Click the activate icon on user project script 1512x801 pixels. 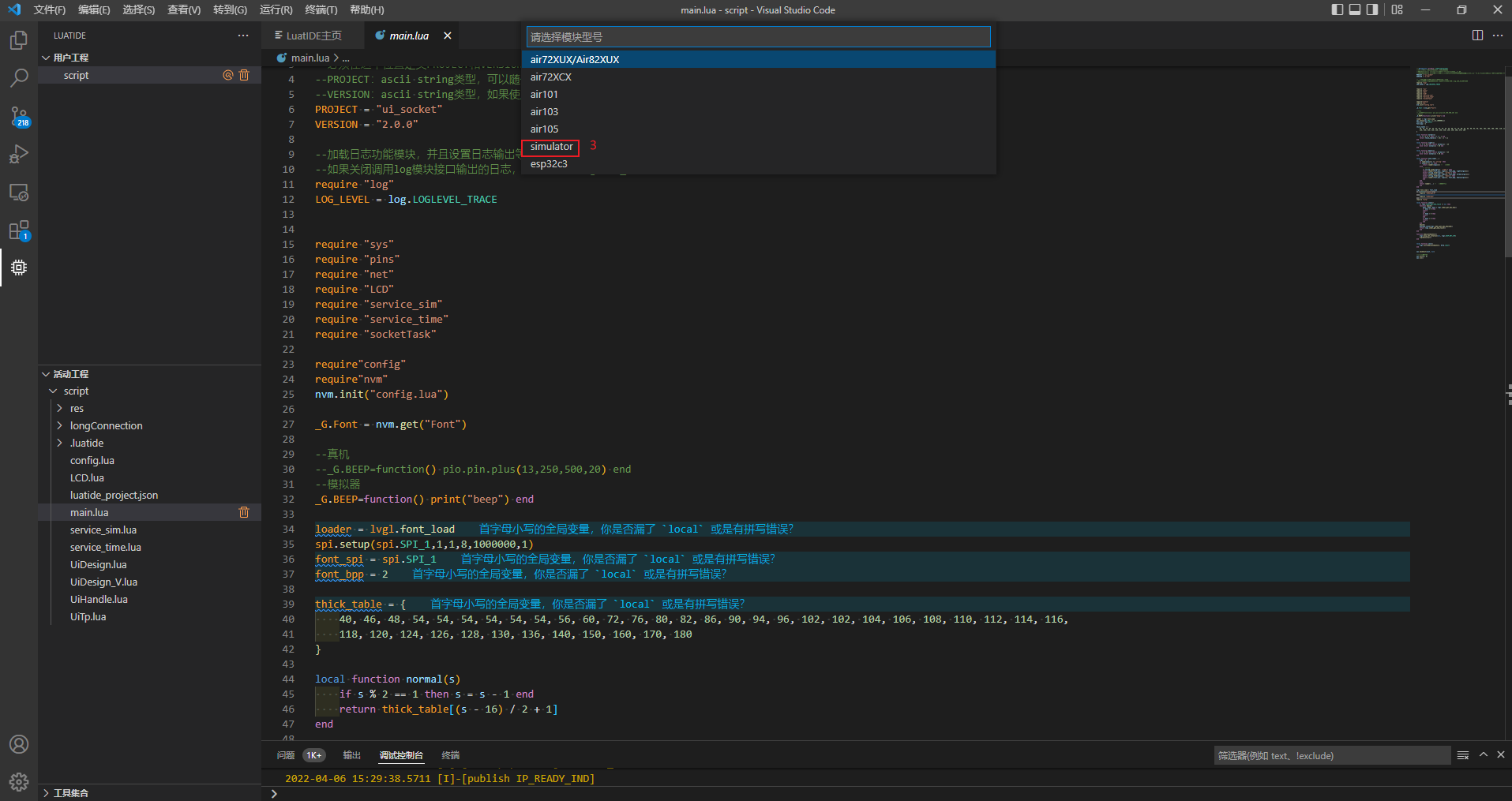(228, 75)
